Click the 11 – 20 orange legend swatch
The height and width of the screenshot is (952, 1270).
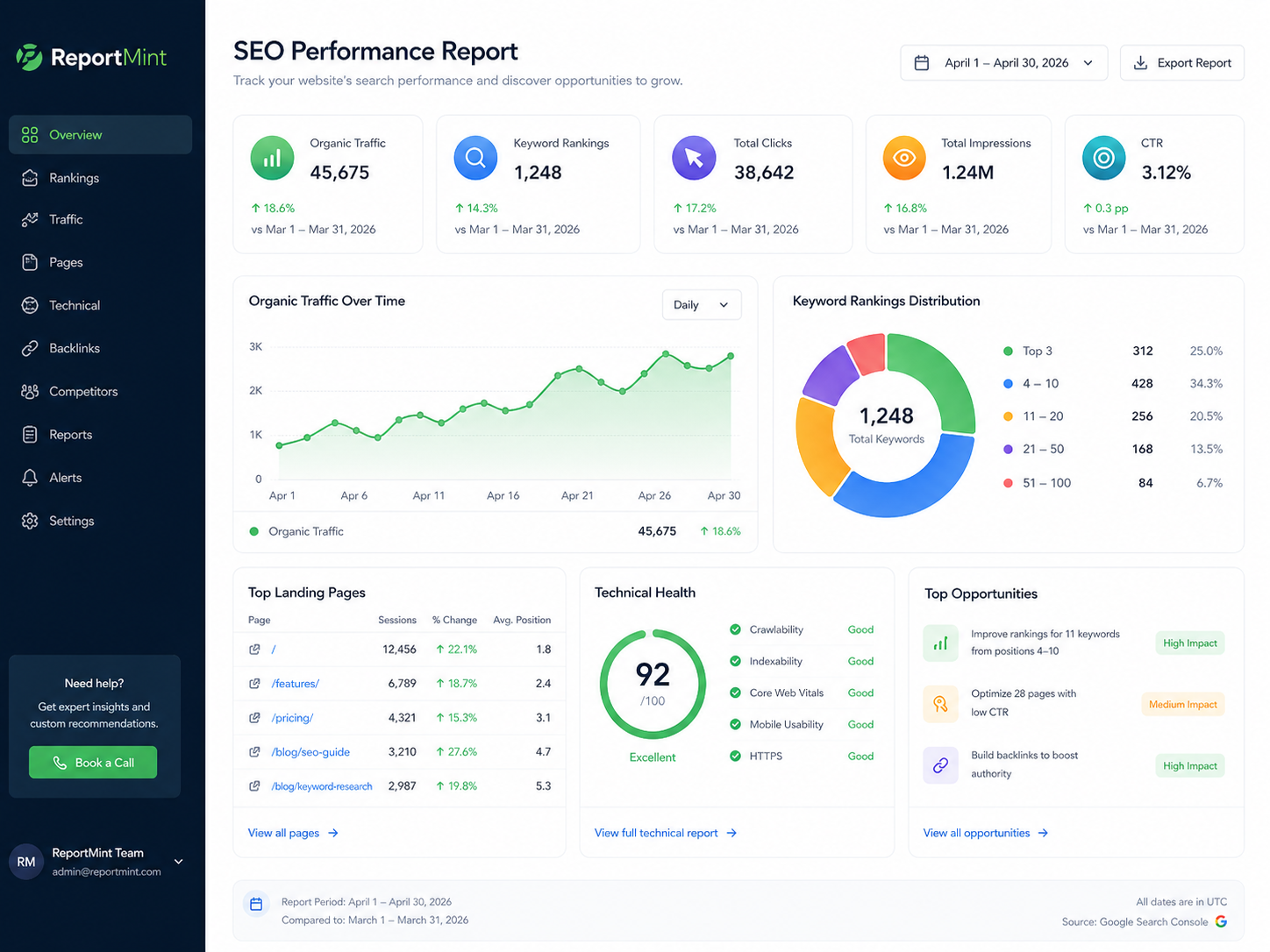[x=1008, y=416]
